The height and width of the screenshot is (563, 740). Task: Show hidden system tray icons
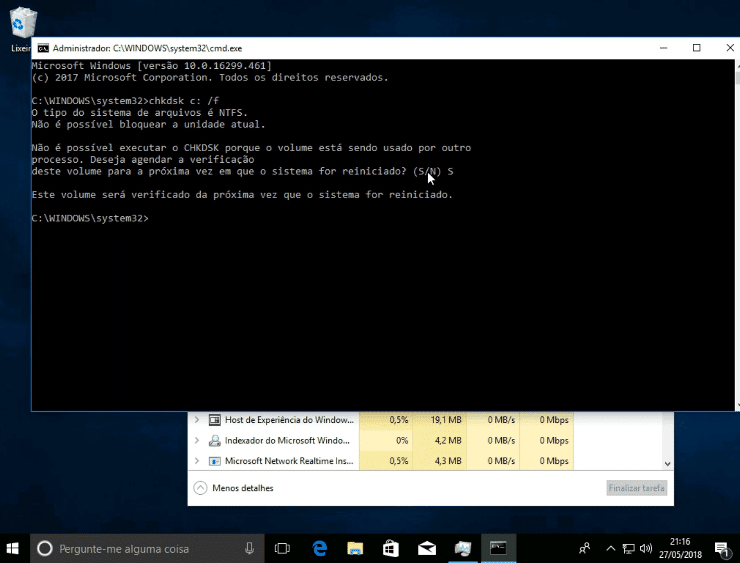[610, 548]
